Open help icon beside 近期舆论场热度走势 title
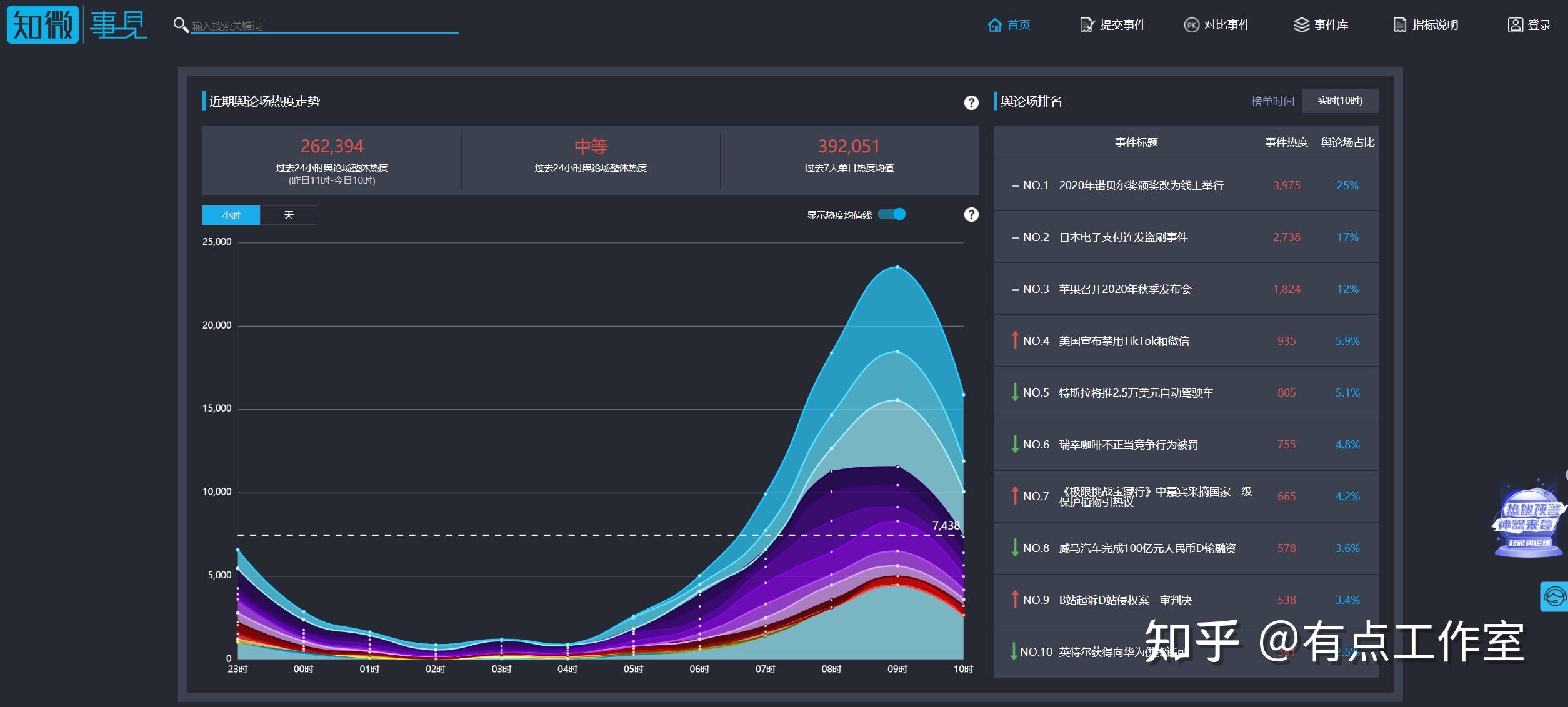This screenshot has width=1568, height=707. (971, 102)
